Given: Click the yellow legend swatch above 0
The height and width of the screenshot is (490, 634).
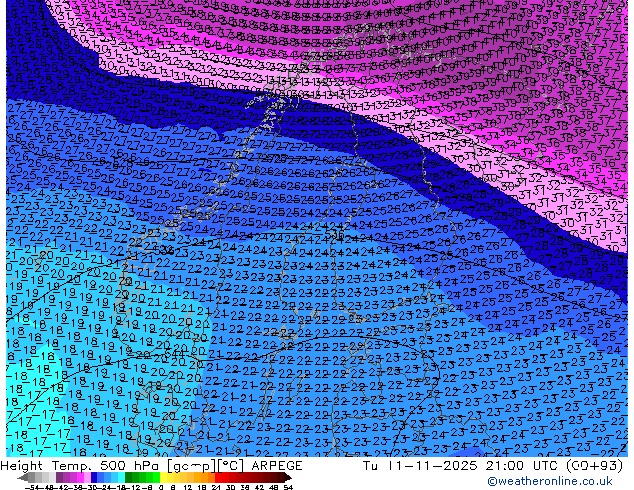Looking at the screenshot, I should point(164,477).
